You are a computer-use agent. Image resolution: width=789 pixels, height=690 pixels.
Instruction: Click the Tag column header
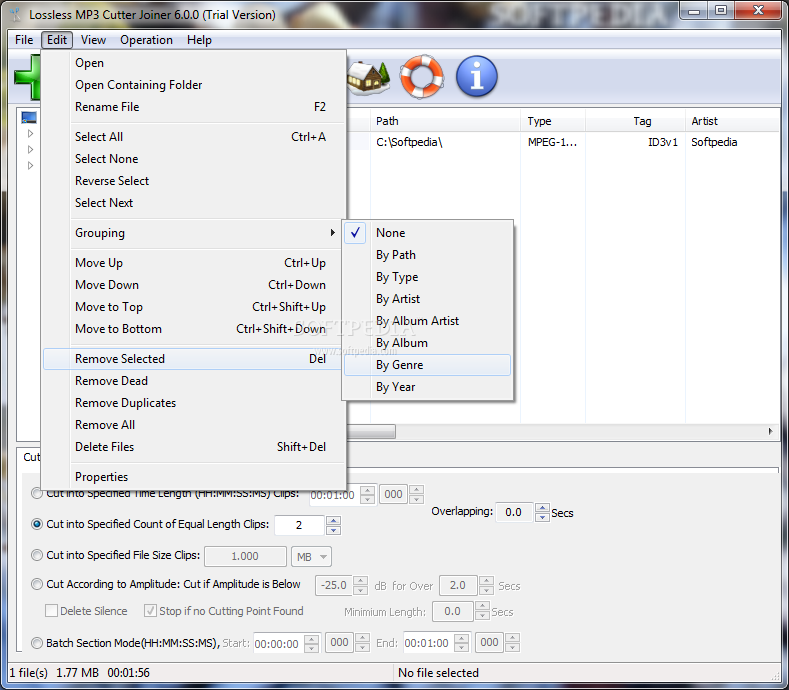pos(636,121)
